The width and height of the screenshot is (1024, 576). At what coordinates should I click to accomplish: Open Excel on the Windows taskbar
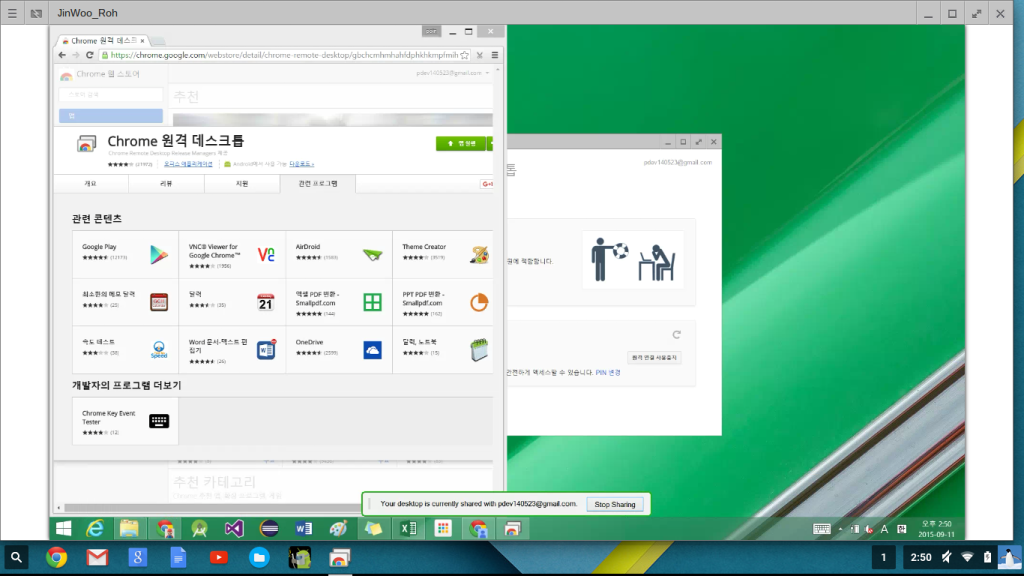tap(408, 528)
